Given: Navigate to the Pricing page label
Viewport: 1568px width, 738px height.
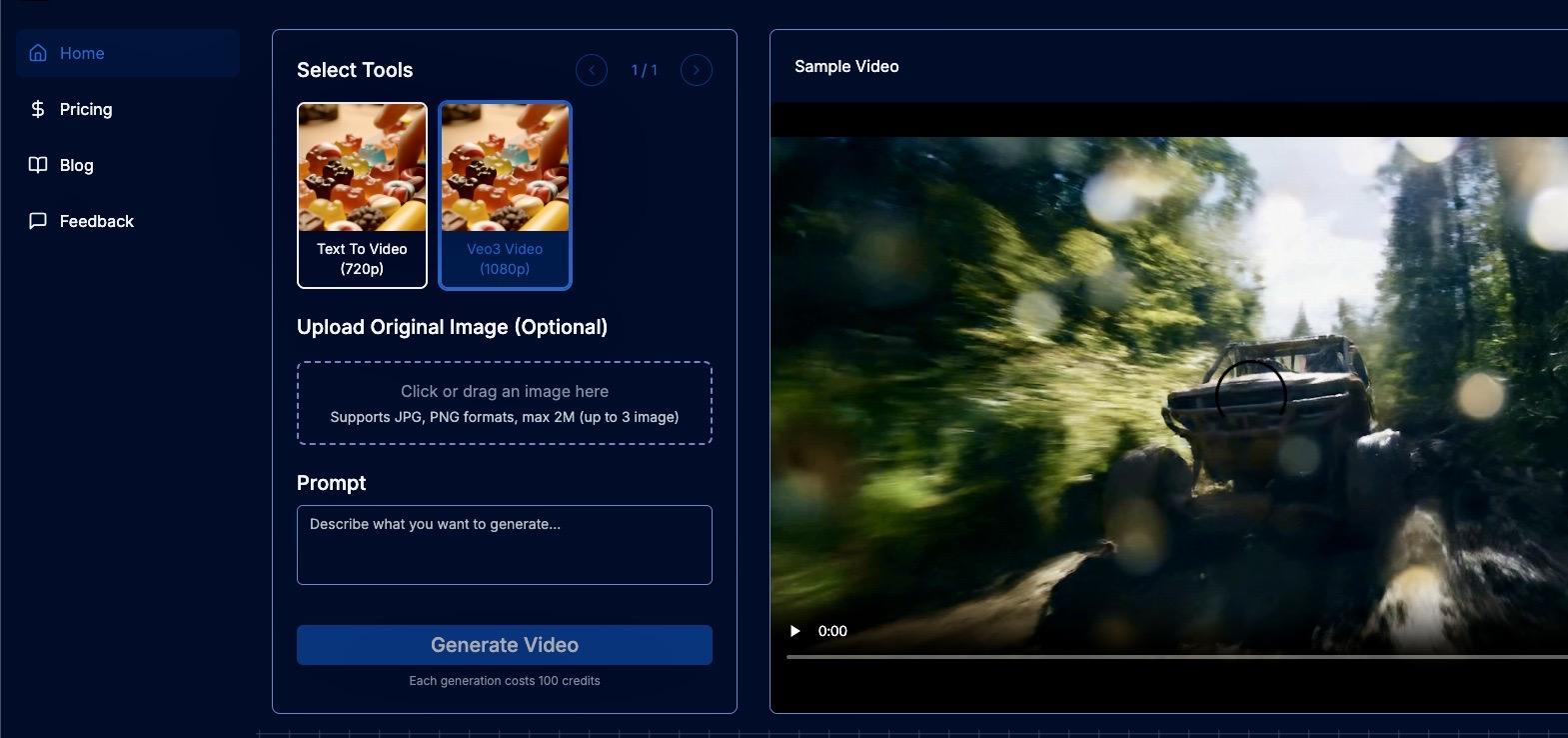Looking at the screenshot, I should tap(86, 109).
